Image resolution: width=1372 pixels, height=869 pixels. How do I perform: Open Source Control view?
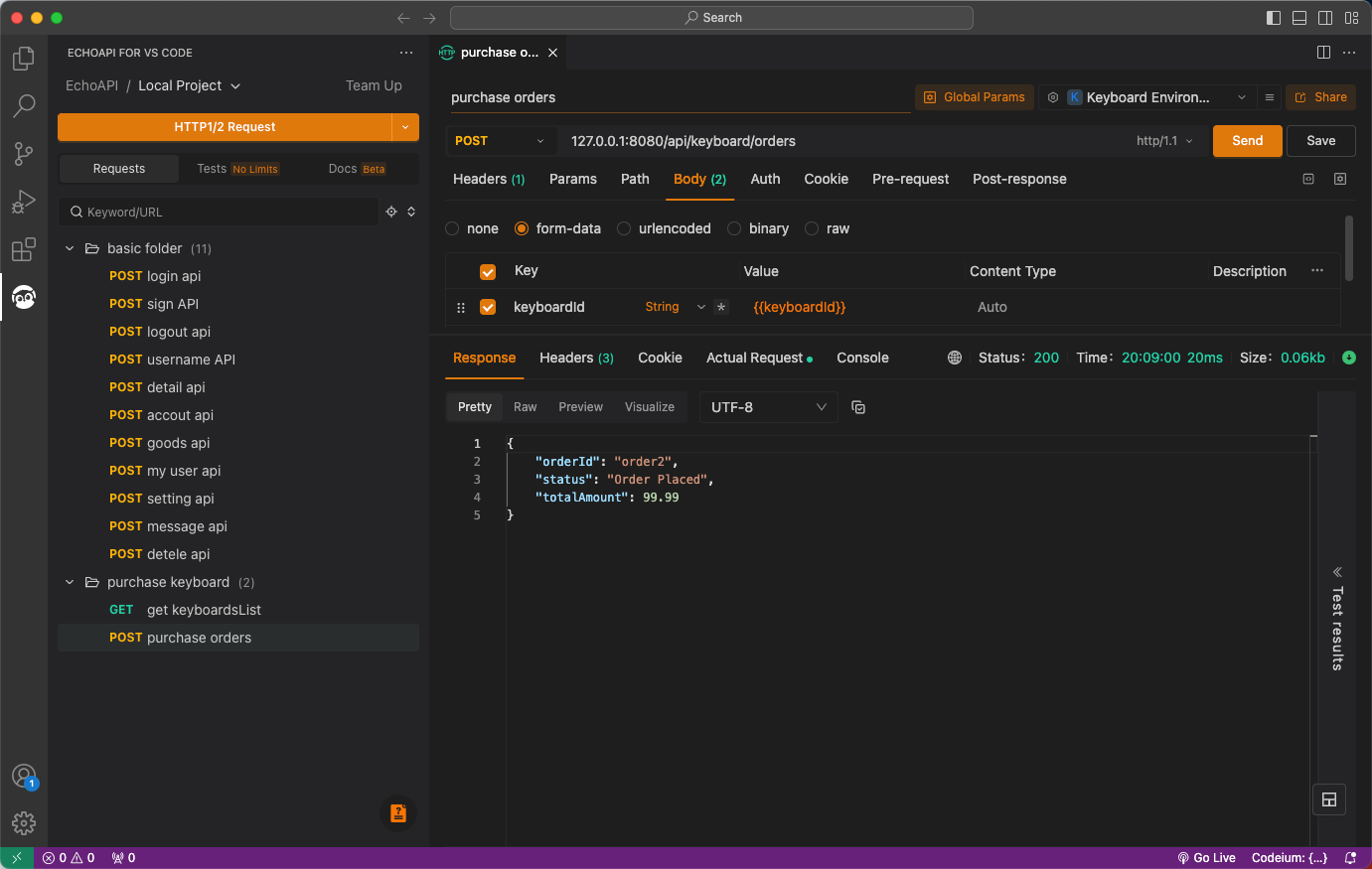tap(24, 153)
